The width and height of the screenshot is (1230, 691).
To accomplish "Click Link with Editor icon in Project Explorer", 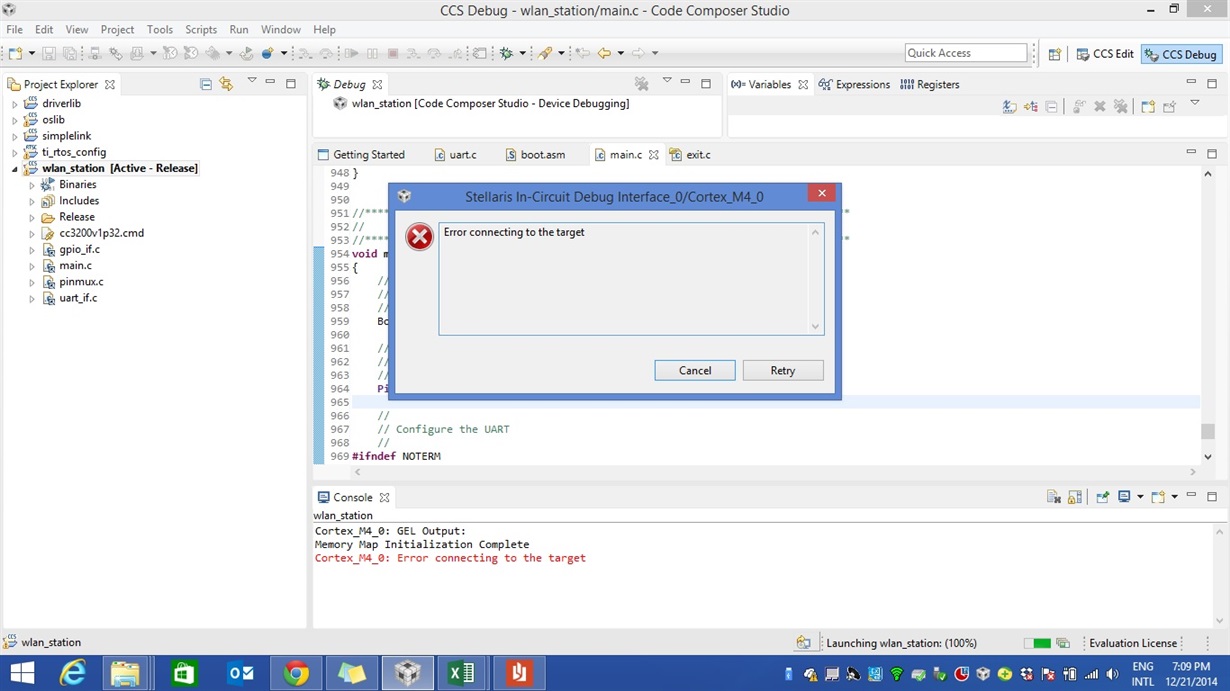I will [x=226, y=84].
